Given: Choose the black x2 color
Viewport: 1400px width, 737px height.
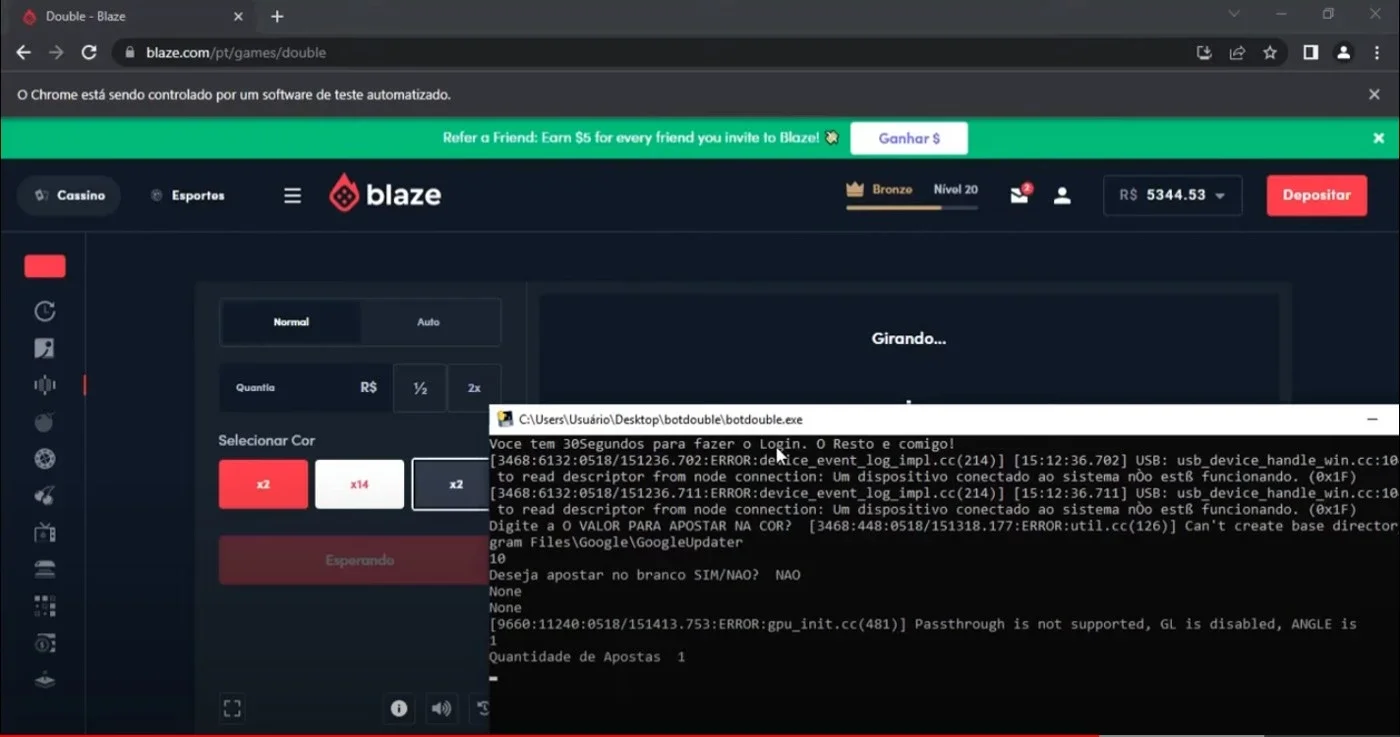Looking at the screenshot, I should (451, 484).
